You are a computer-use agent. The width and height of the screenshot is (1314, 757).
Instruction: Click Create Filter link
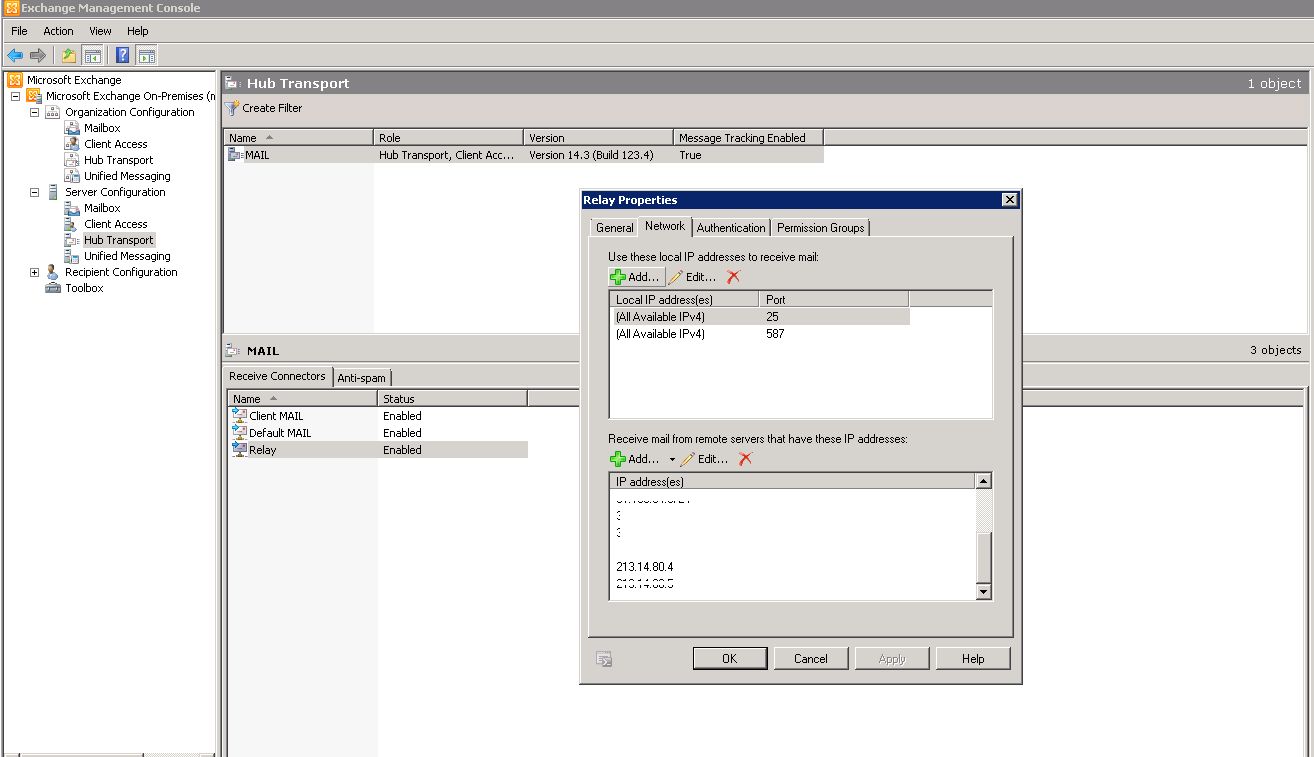pos(272,108)
